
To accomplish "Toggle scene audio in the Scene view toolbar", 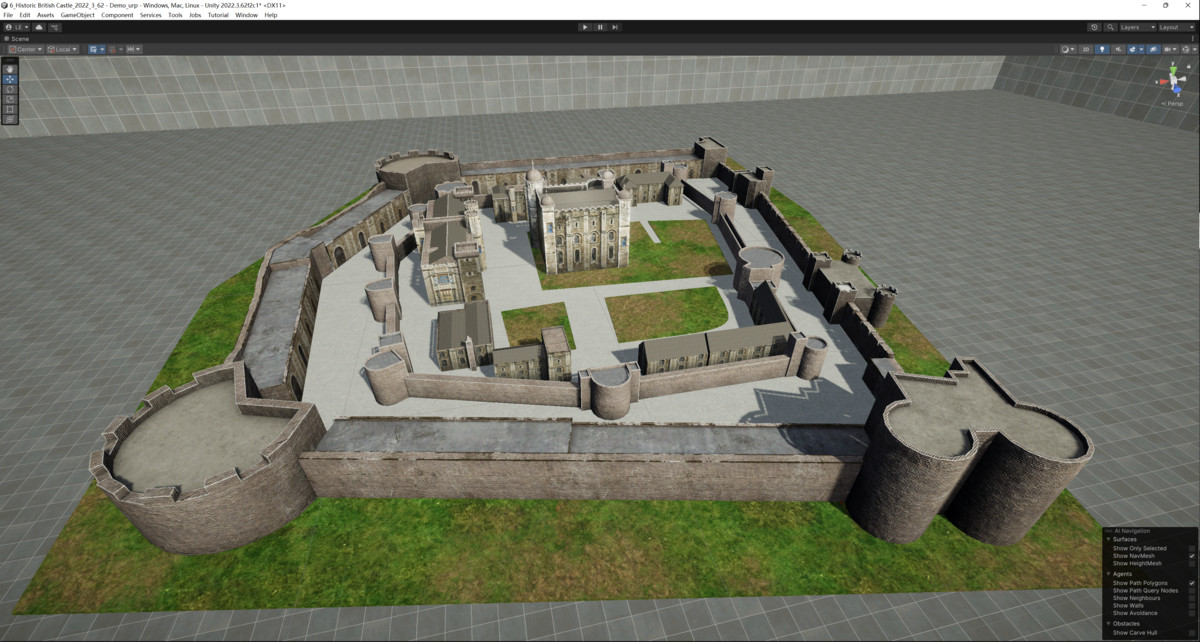I will (1119, 48).
